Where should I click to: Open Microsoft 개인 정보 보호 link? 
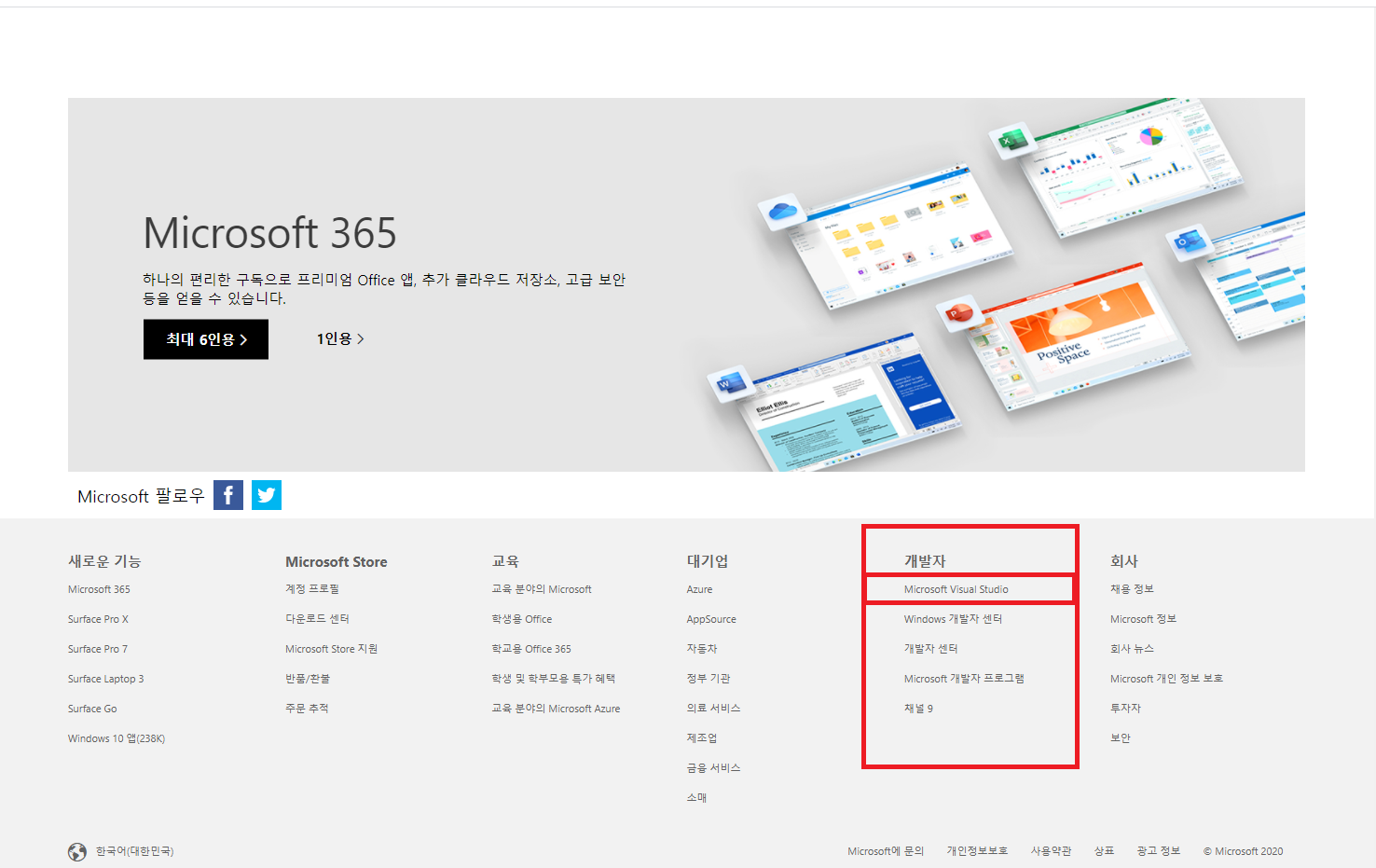click(1166, 679)
